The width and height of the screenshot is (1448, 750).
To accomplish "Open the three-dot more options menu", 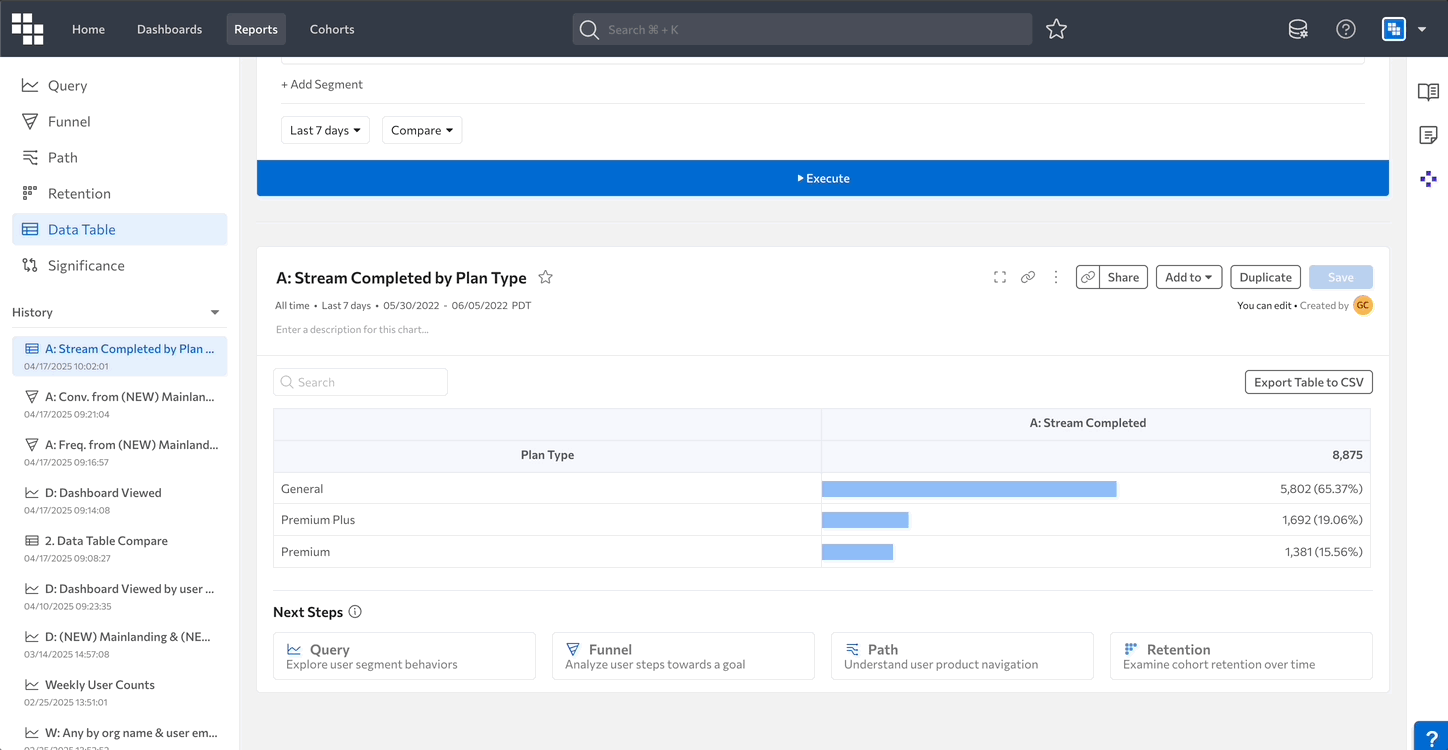I will [x=1056, y=277].
